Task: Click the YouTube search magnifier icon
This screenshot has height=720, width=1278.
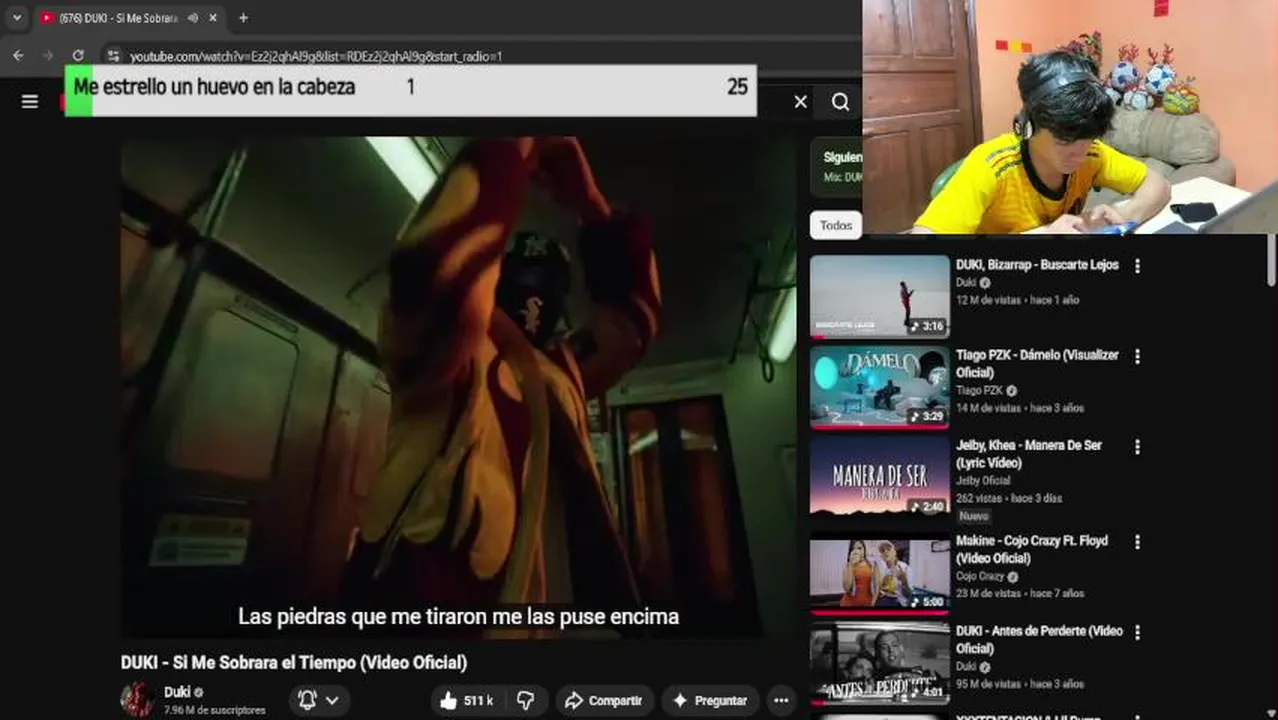Action: [841, 101]
